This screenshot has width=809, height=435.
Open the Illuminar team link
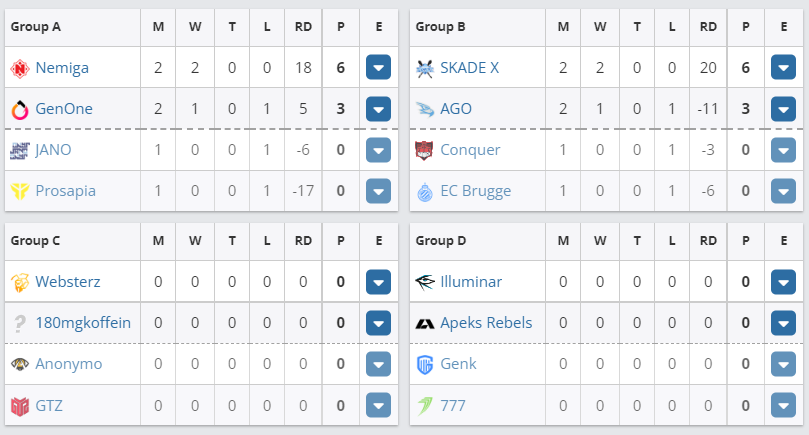pos(473,282)
